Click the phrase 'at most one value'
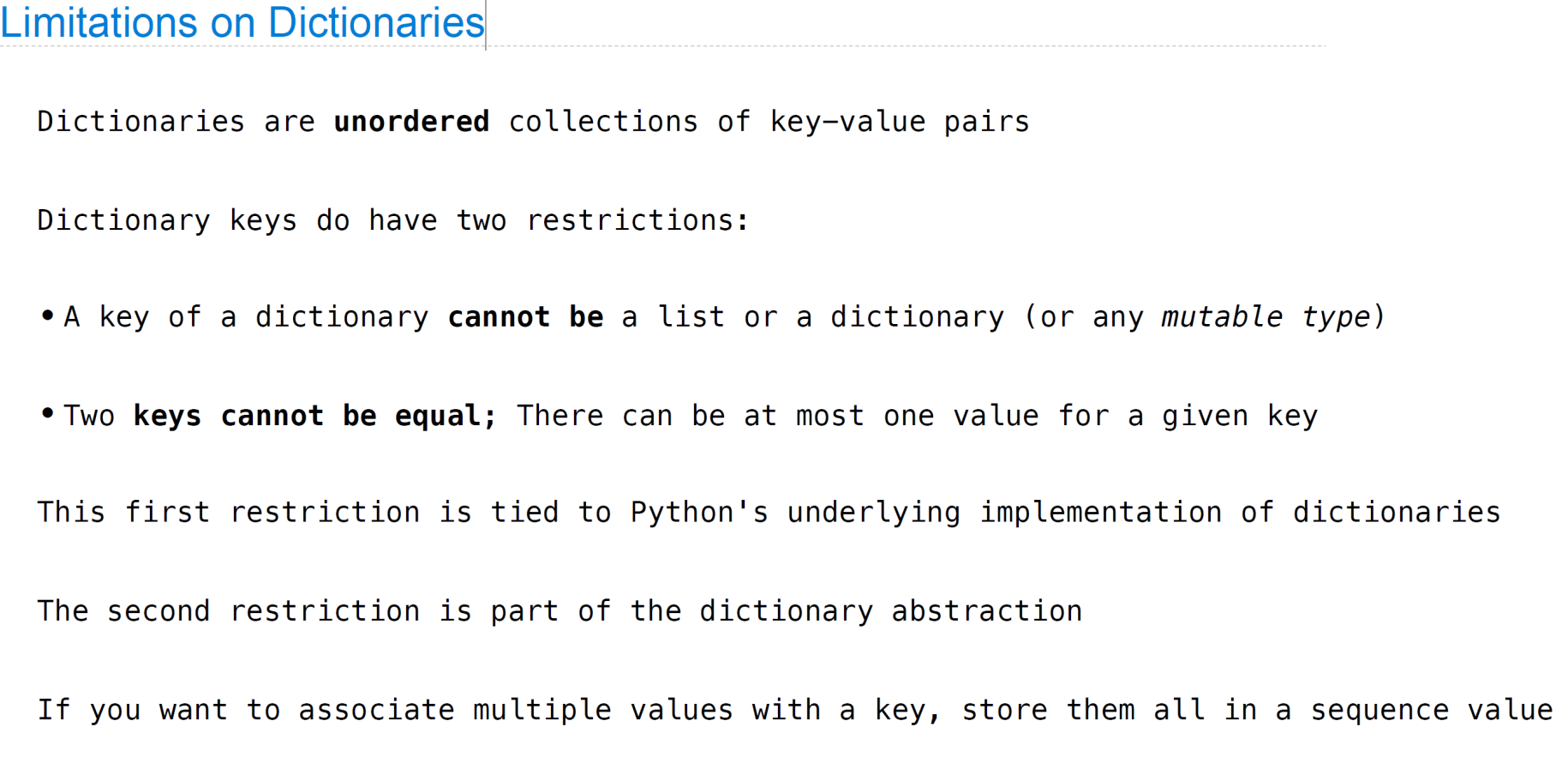 891,416
